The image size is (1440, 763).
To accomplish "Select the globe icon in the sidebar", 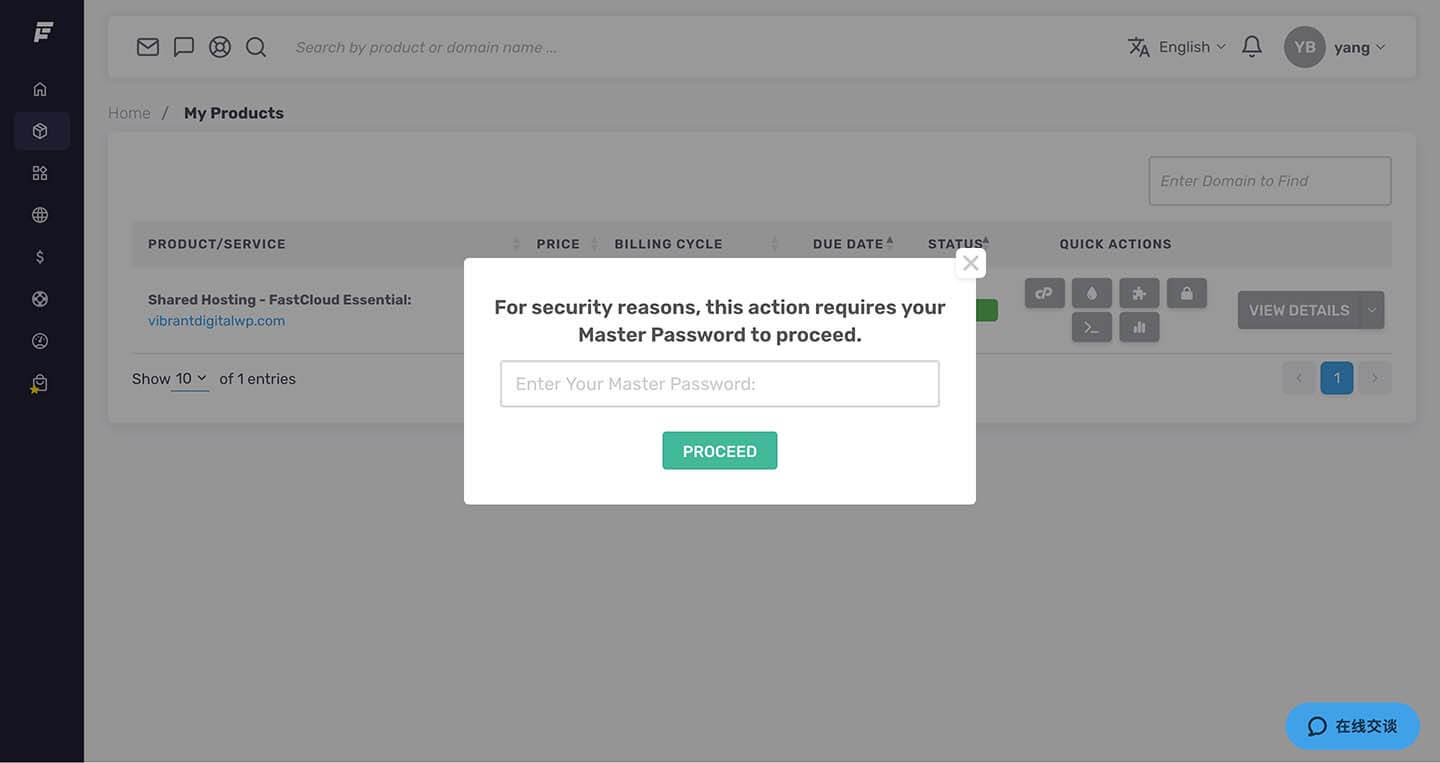I will click(x=40, y=215).
